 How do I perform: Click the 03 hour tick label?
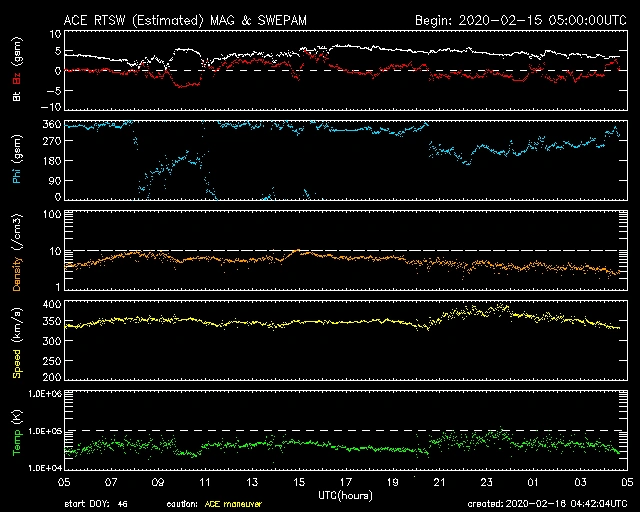tap(580, 482)
